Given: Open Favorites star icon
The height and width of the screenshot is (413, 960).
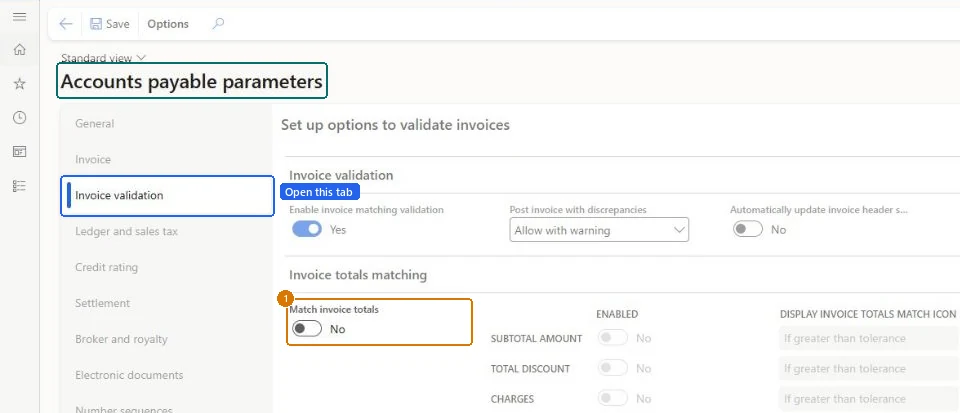Looking at the screenshot, I should pyautogui.click(x=20, y=84).
